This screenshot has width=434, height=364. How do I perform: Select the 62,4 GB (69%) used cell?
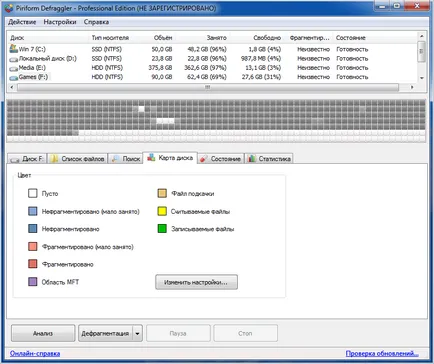[207, 77]
